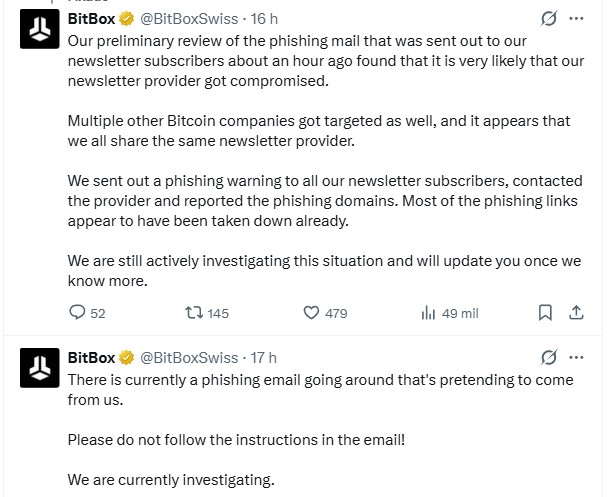Click the verified badge on first tweet
607x497 pixels.
[126, 19]
